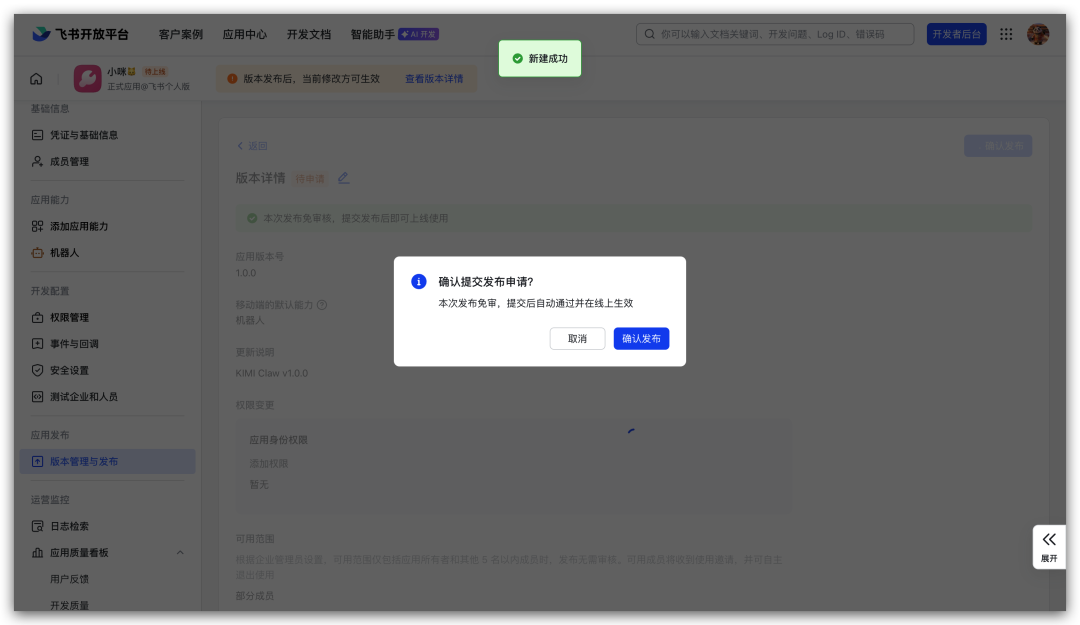The height and width of the screenshot is (625, 1080).
Task: Click the 小咪 app icon
Action: pos(87,79)
